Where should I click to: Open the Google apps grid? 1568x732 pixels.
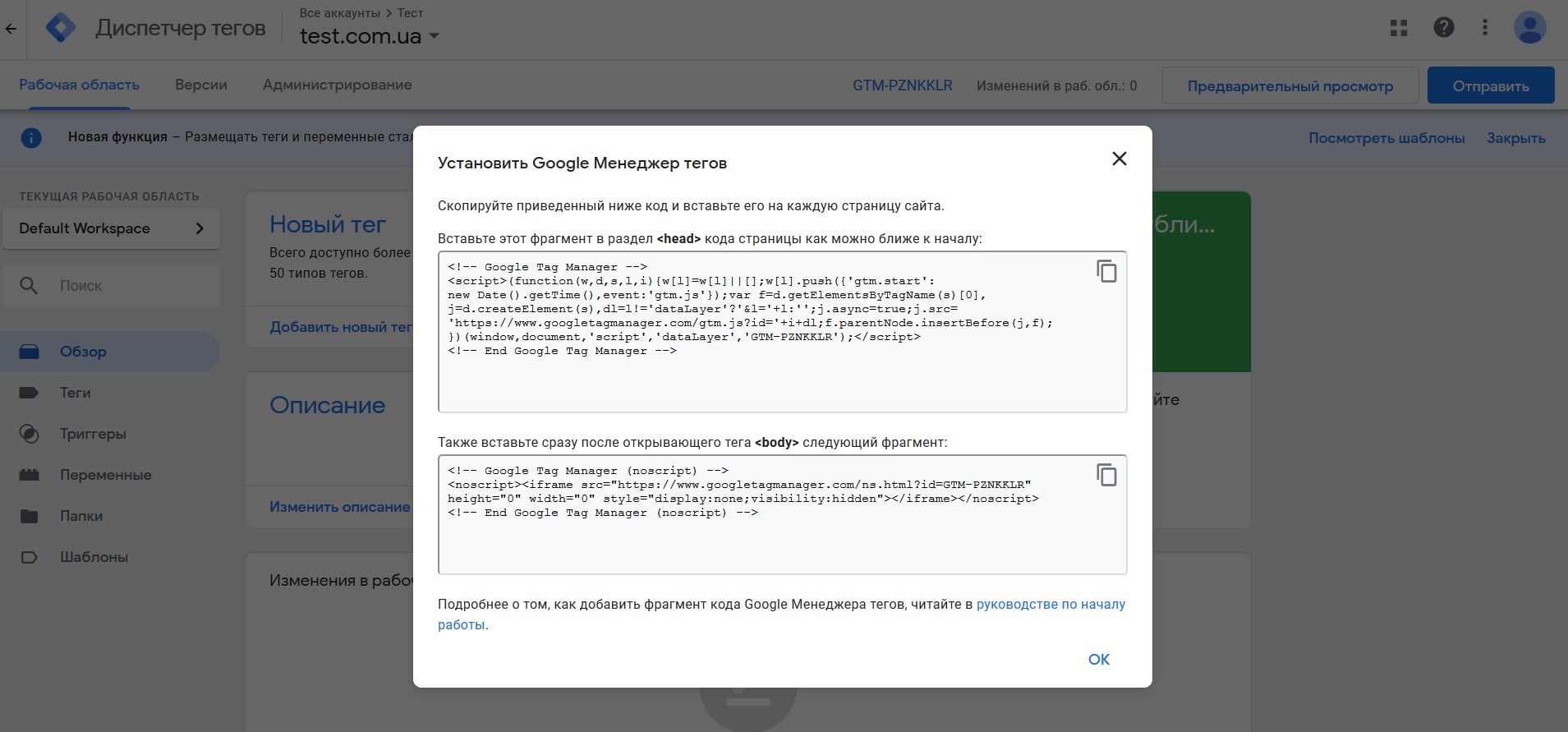coord(1398,28)
